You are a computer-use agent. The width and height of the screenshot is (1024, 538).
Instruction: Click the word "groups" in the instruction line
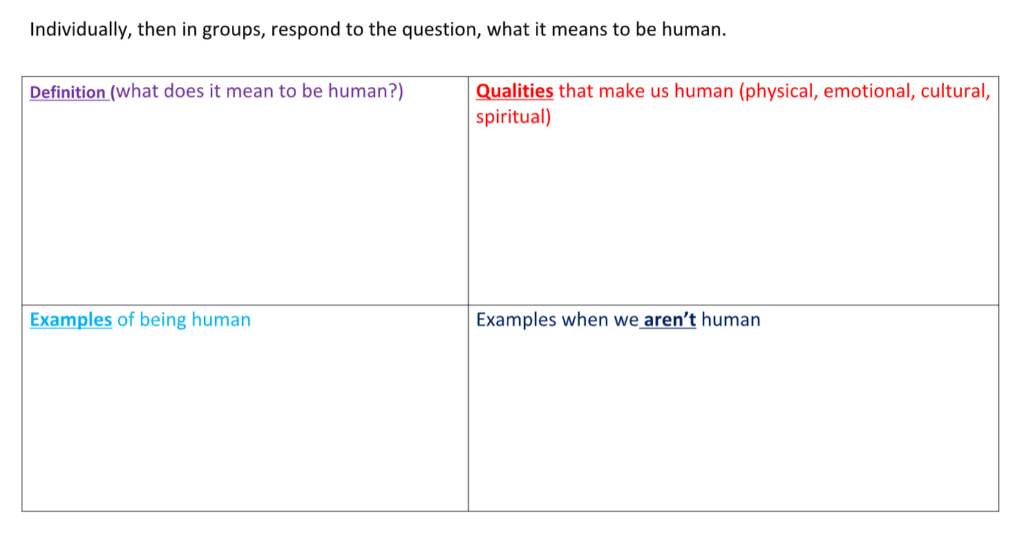point(237,30)
